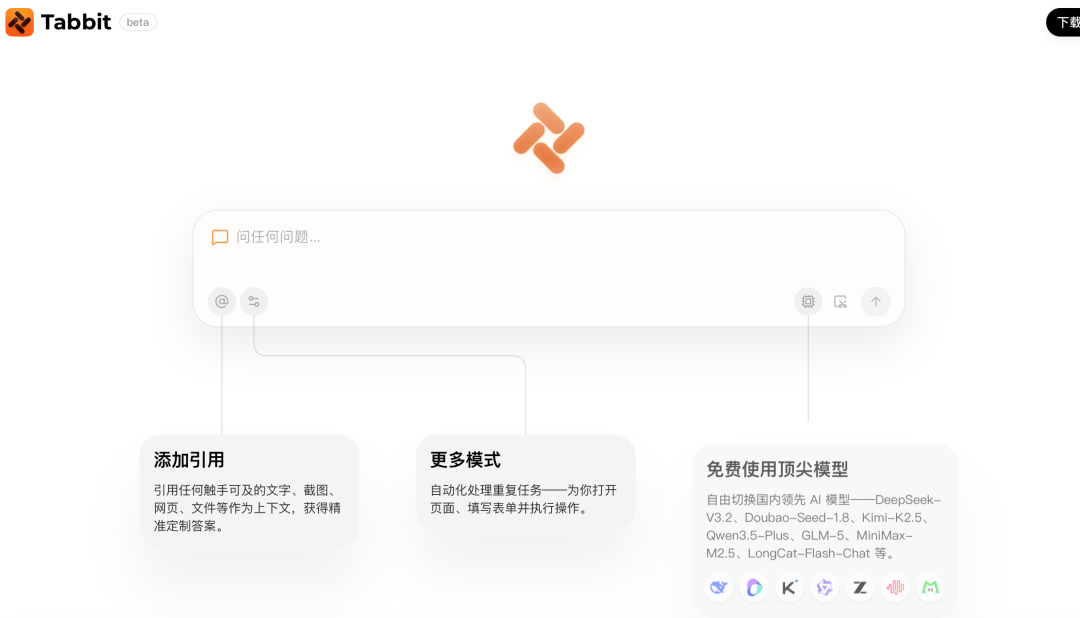Select the screen capture cursor icon

(840, 301)
